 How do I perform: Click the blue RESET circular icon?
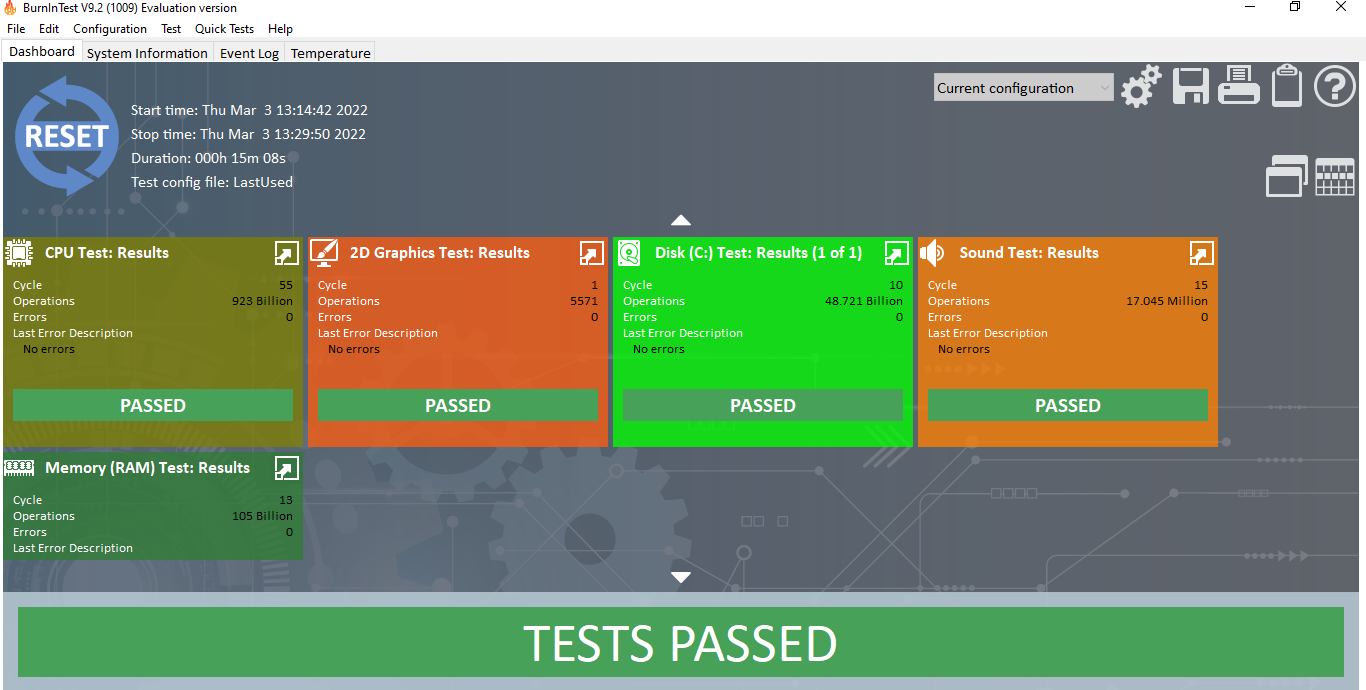click(66, 136)
